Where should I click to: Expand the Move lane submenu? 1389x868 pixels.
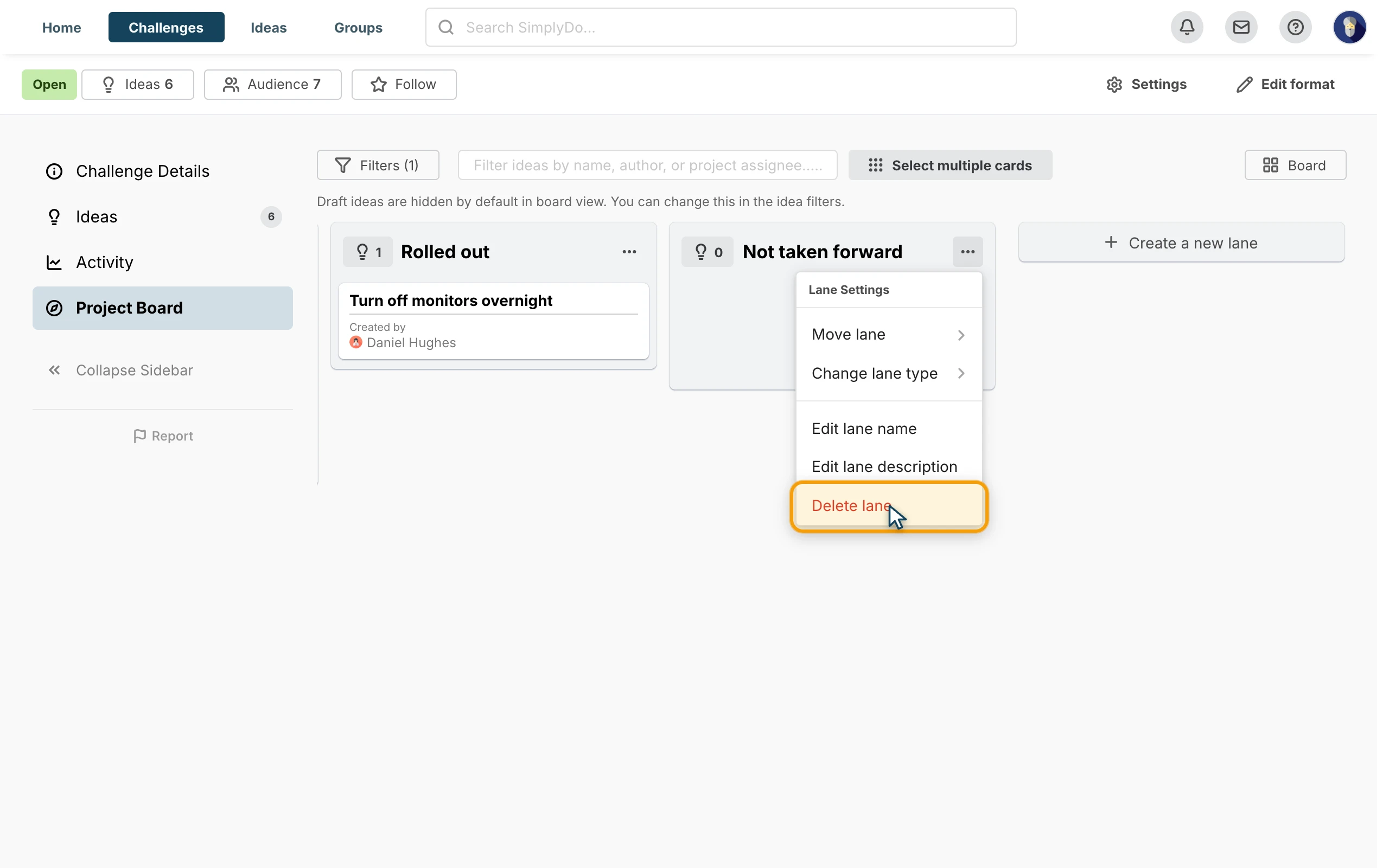coord(889,334)
